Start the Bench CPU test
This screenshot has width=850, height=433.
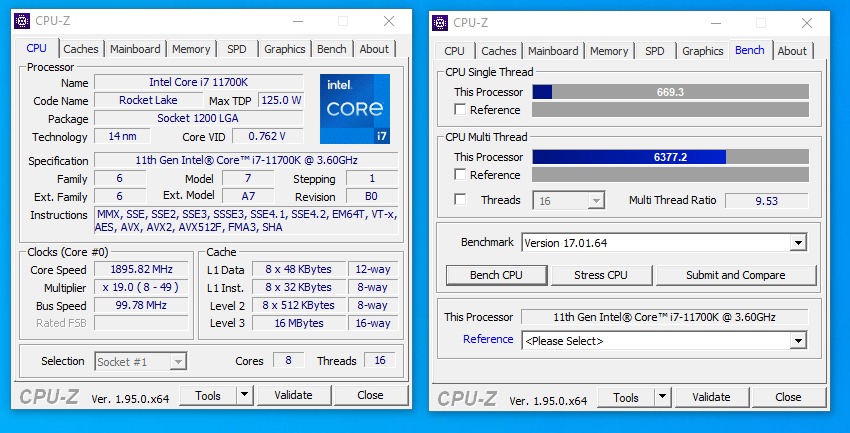pos(496,275)
